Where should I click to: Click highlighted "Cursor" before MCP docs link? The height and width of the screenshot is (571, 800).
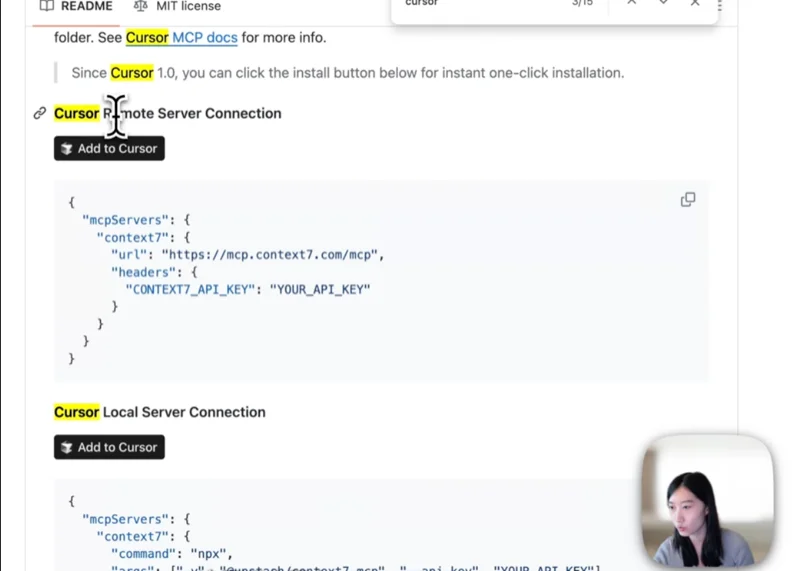(147, 38)
